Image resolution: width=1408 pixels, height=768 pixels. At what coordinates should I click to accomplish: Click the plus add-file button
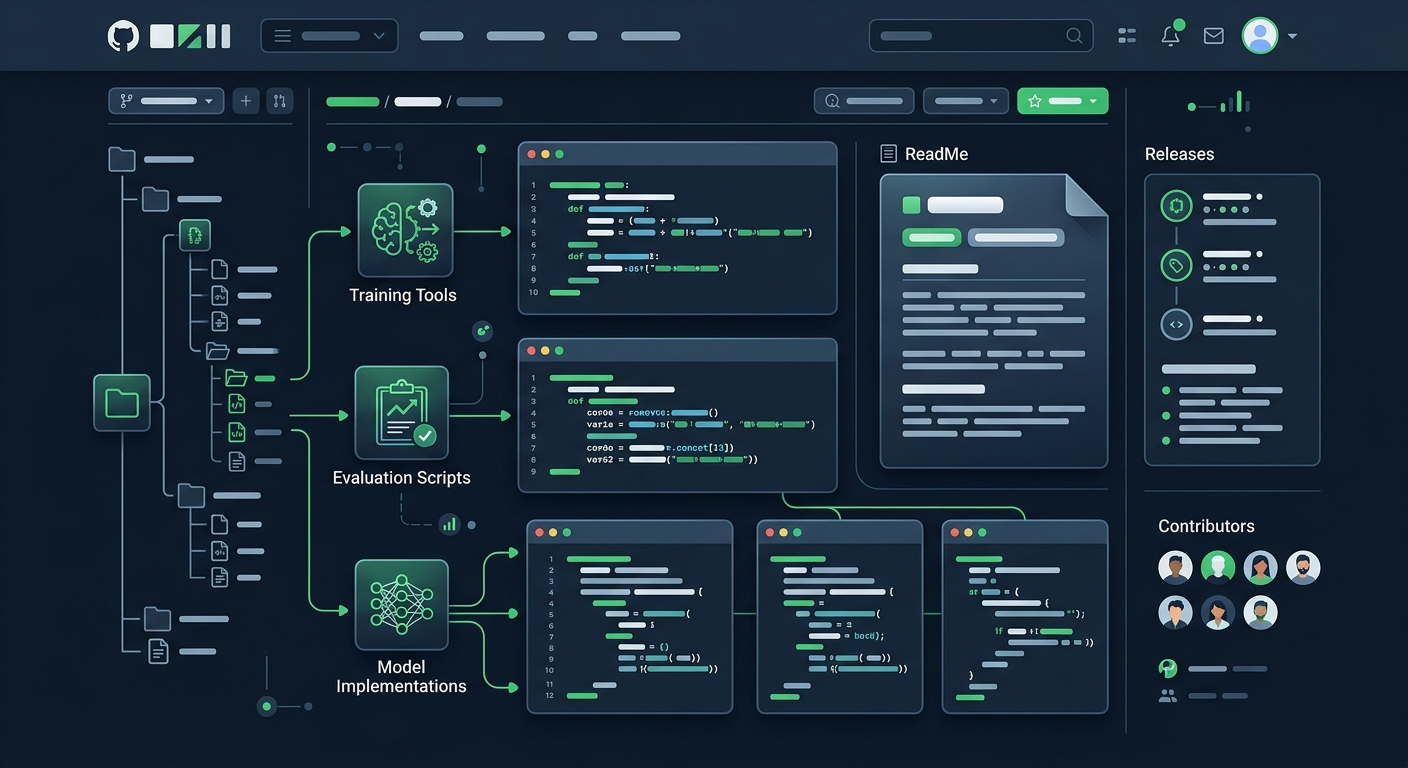click(x=246, y=101)
